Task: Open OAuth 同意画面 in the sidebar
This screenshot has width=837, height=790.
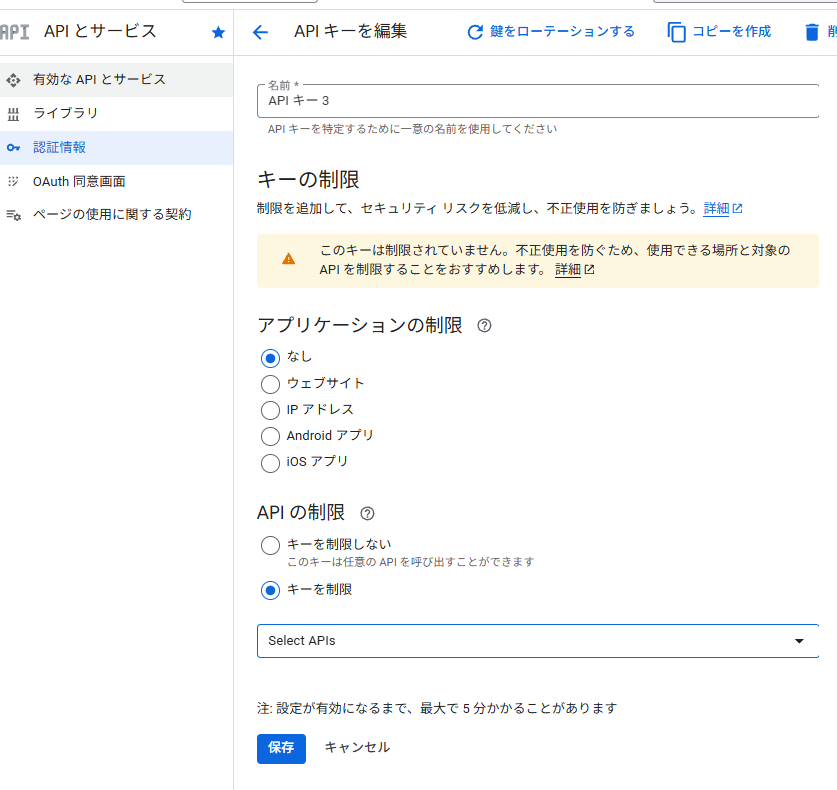Action: coord(116,181)
